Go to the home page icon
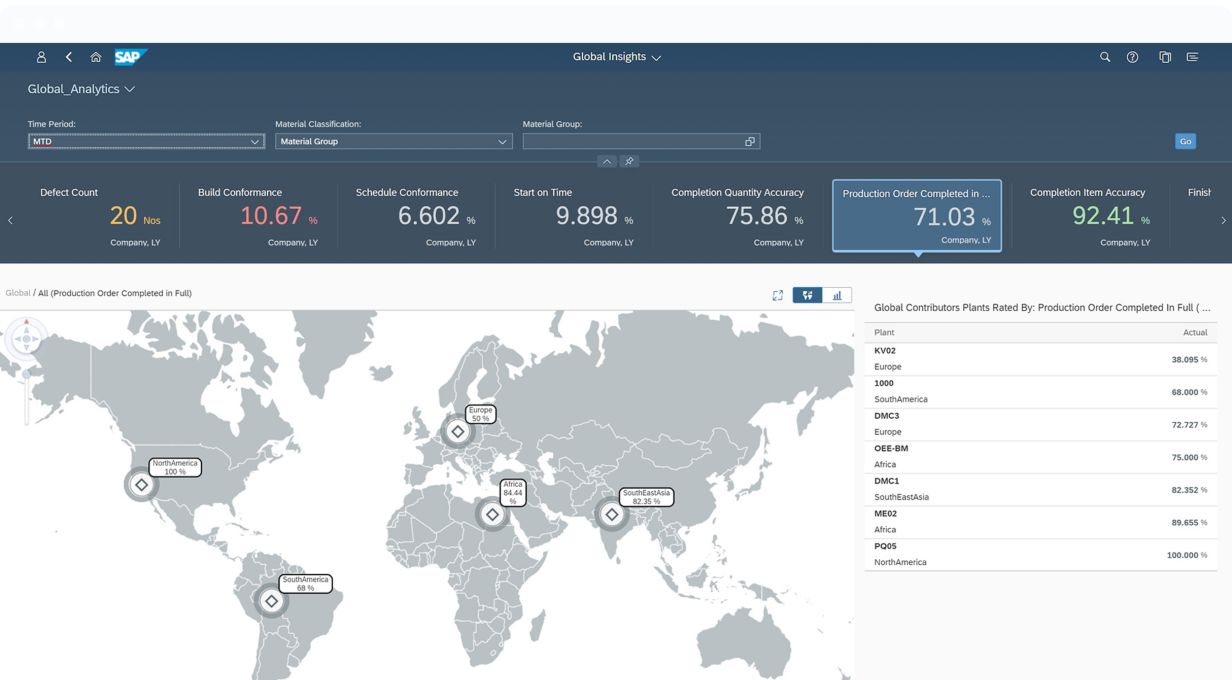This screenshot has height=680, width=1232. click(96, 57)
